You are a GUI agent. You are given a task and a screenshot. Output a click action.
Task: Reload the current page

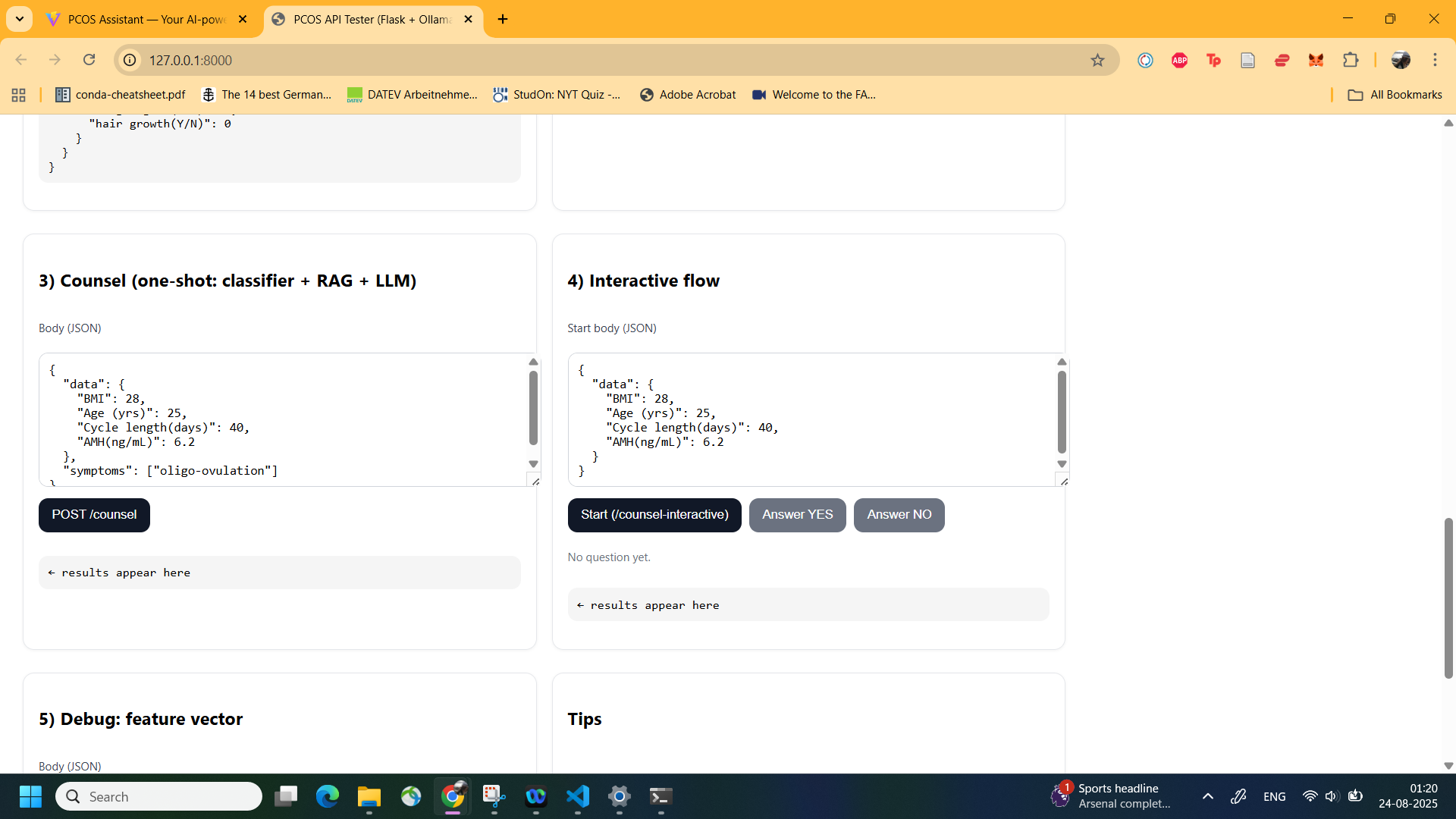[89, 60]
